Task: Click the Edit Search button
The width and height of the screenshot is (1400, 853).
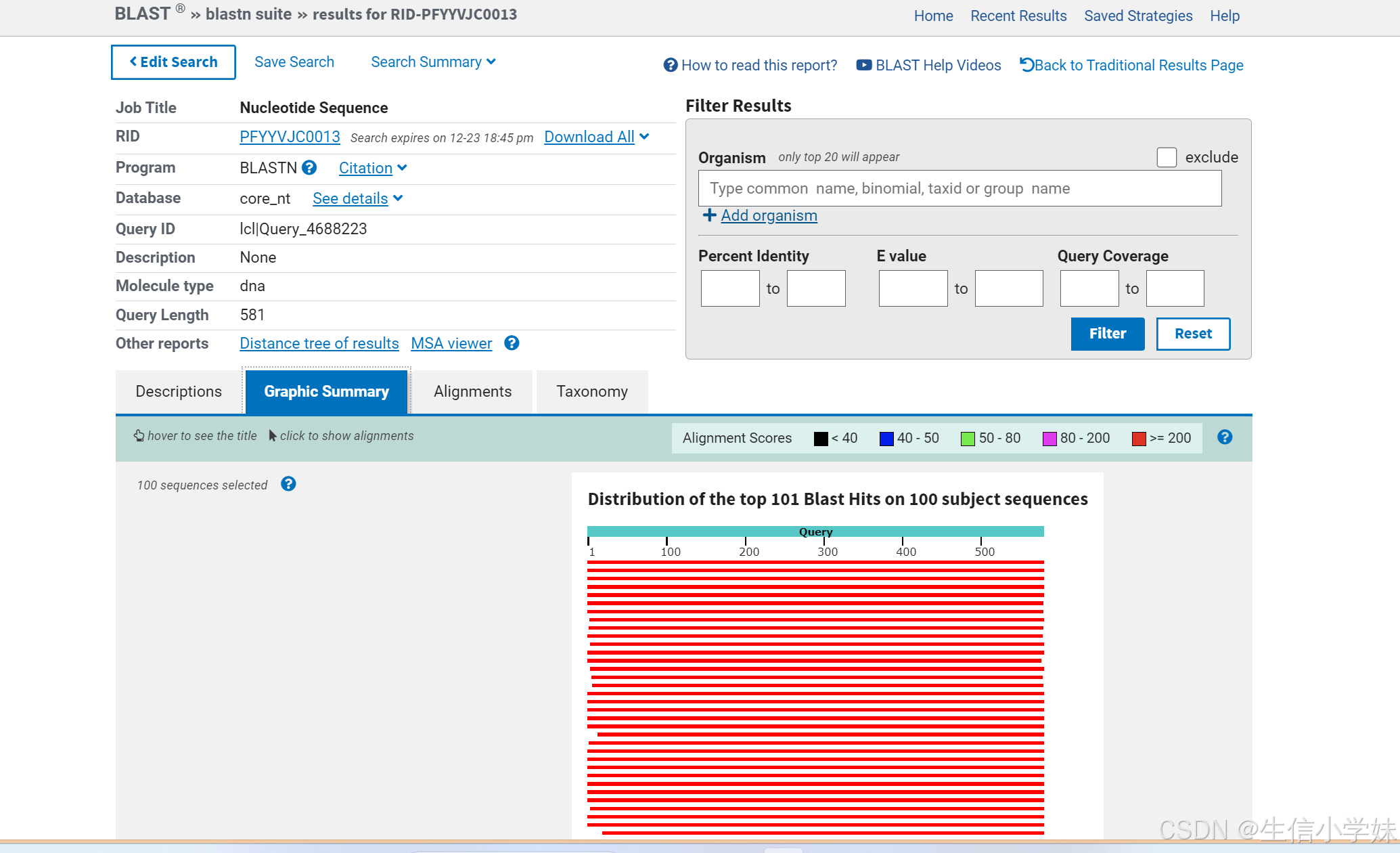Action: (x=173, y=62)
